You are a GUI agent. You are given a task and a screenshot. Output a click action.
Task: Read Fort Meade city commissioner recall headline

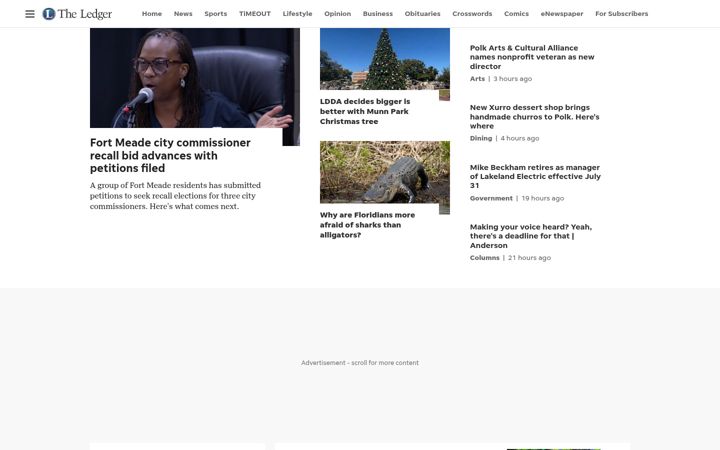(x=170, y=155)
